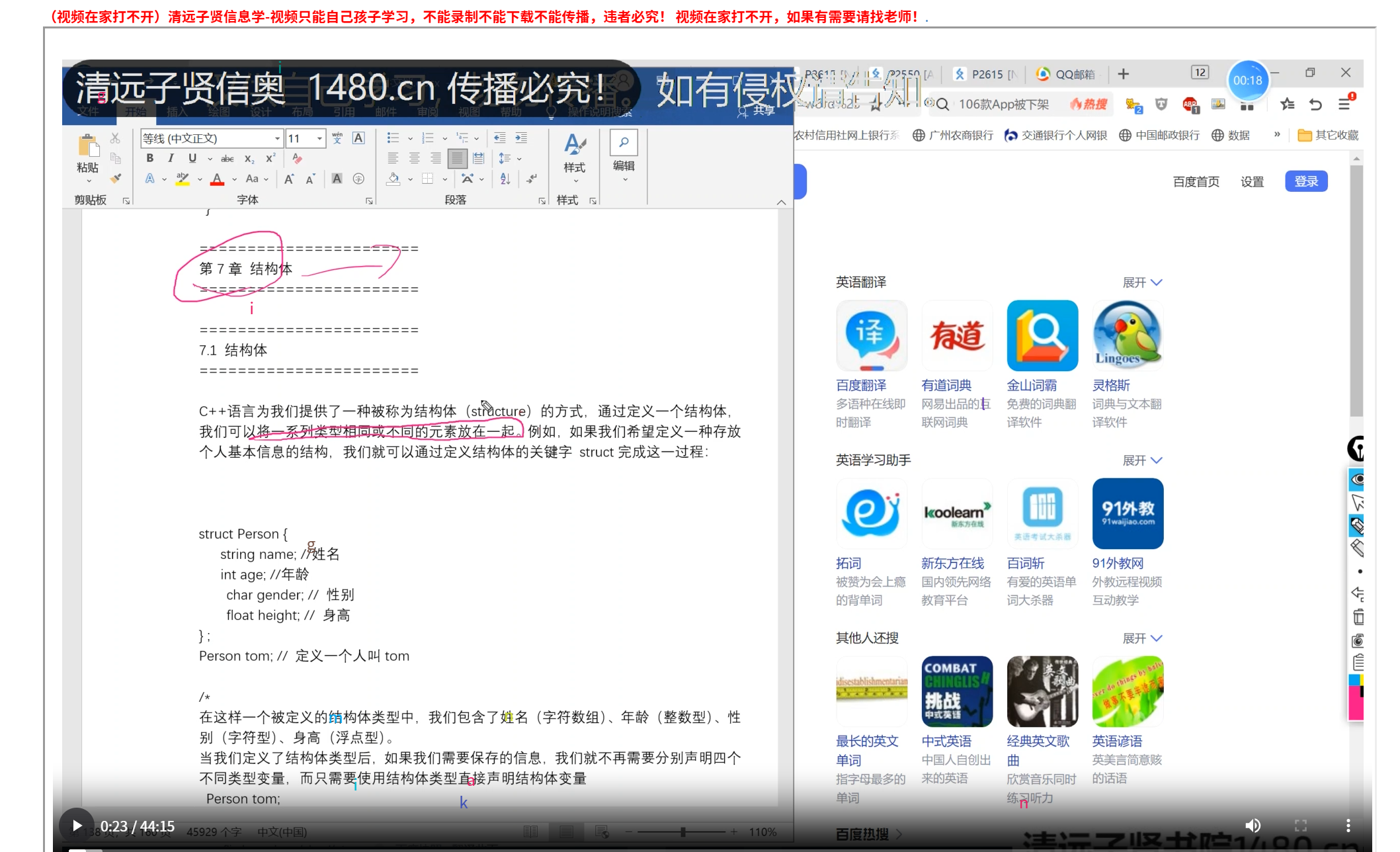Screen dimensions: 1400x852
Task: Apply Italic formatting in the ribbon
Action: [171, 158]
